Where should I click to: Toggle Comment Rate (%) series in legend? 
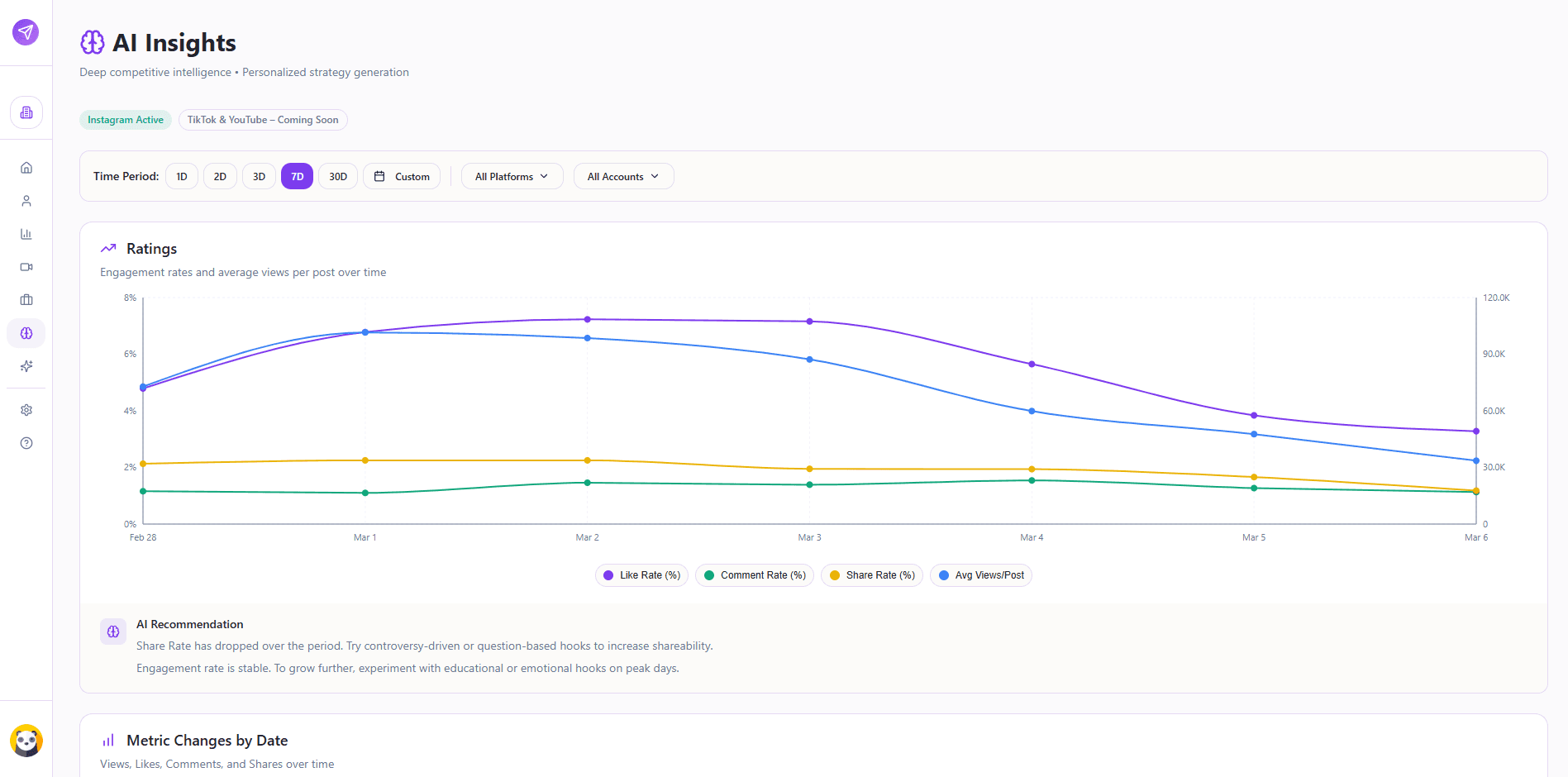(x=755, y=575)
